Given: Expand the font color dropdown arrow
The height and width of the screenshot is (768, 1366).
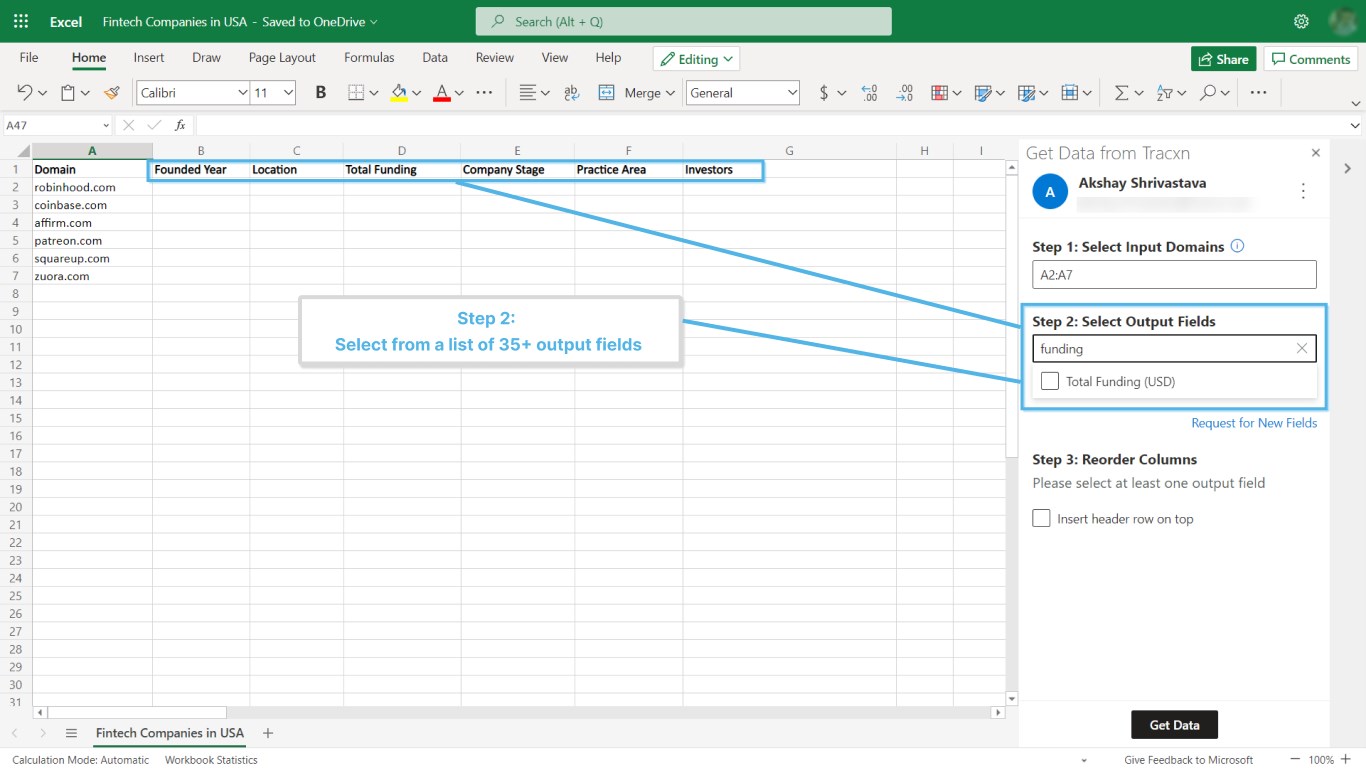Looking at the screenshot, I should [459, 93].
